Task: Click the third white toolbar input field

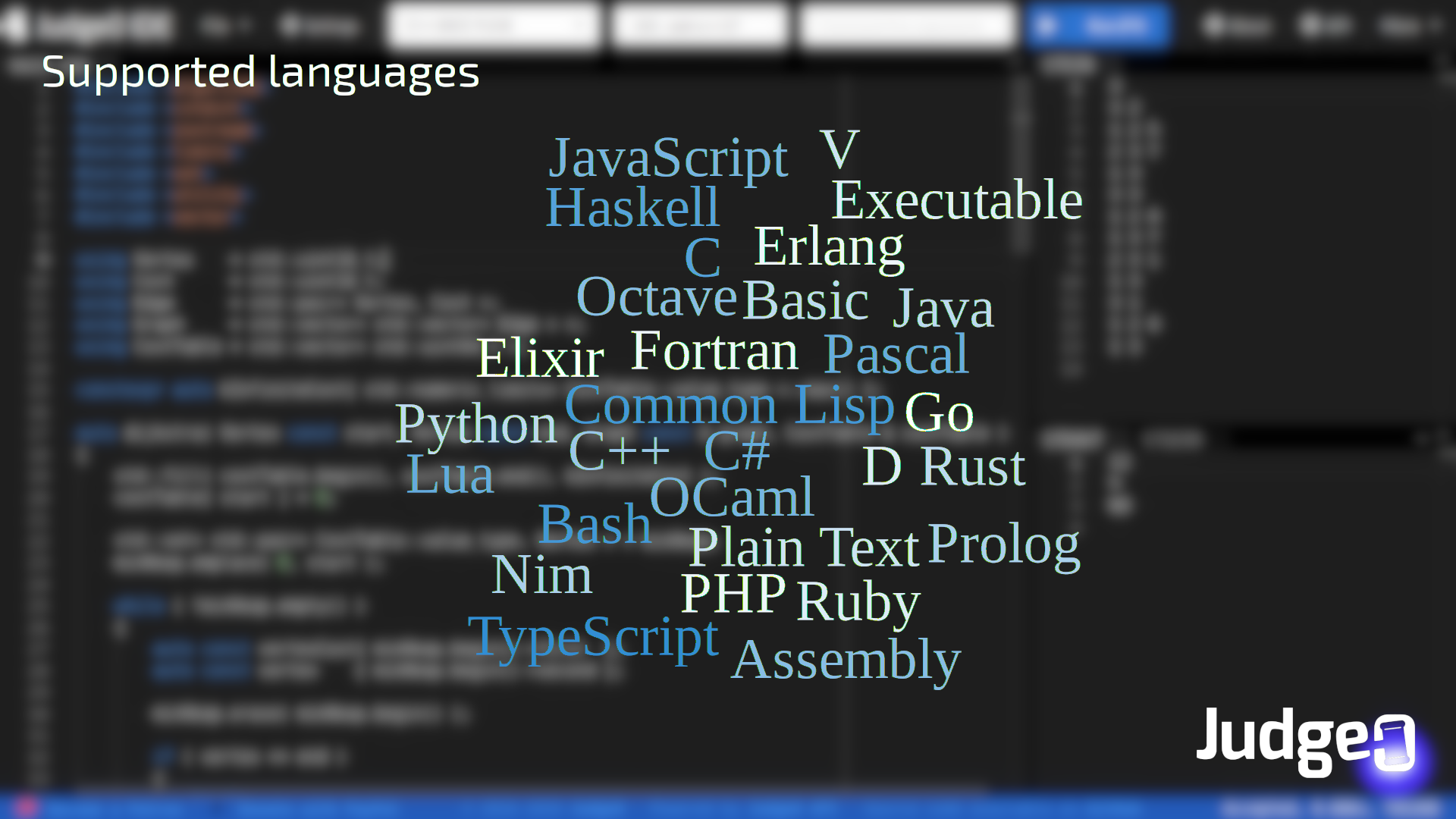Action: coord(908,26)
